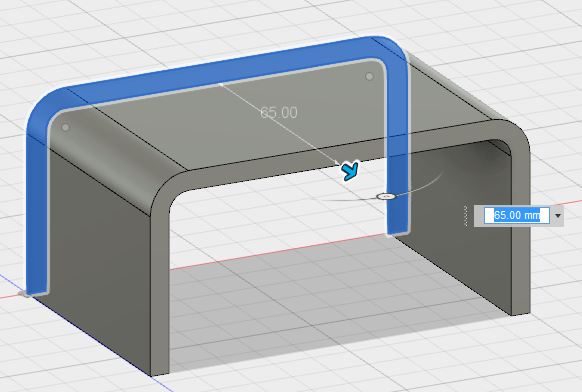Select the blue extrude distance arrow manipulator

click(350, 171)
